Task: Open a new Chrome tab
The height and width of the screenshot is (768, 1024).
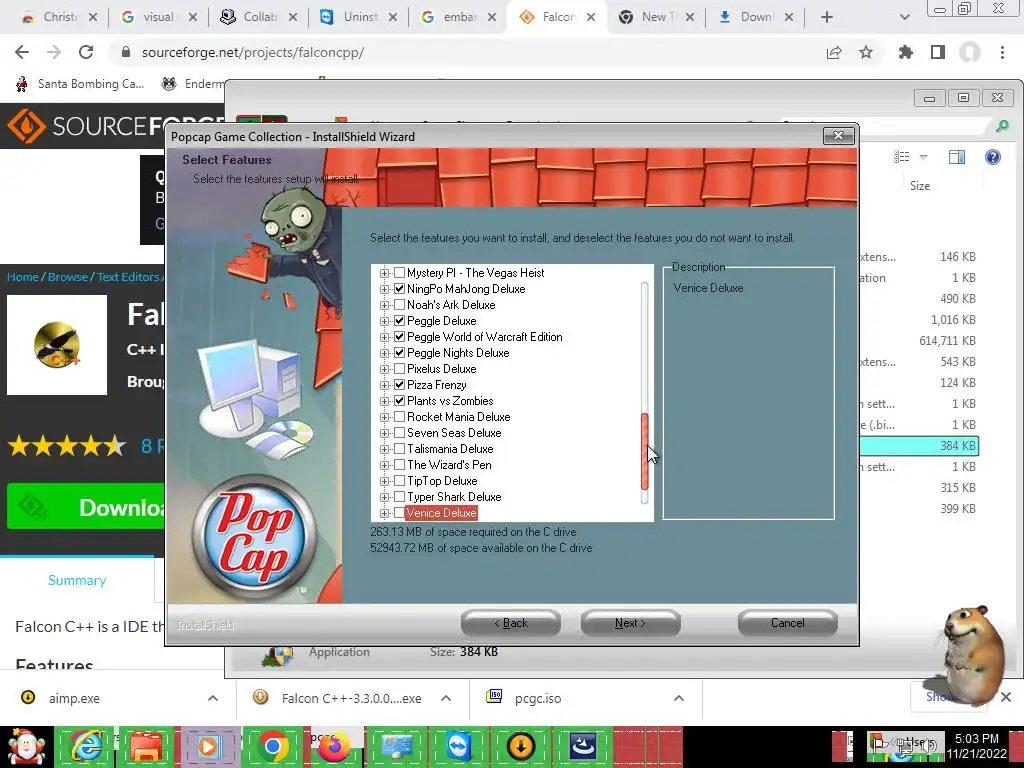Action: [827, 17]
